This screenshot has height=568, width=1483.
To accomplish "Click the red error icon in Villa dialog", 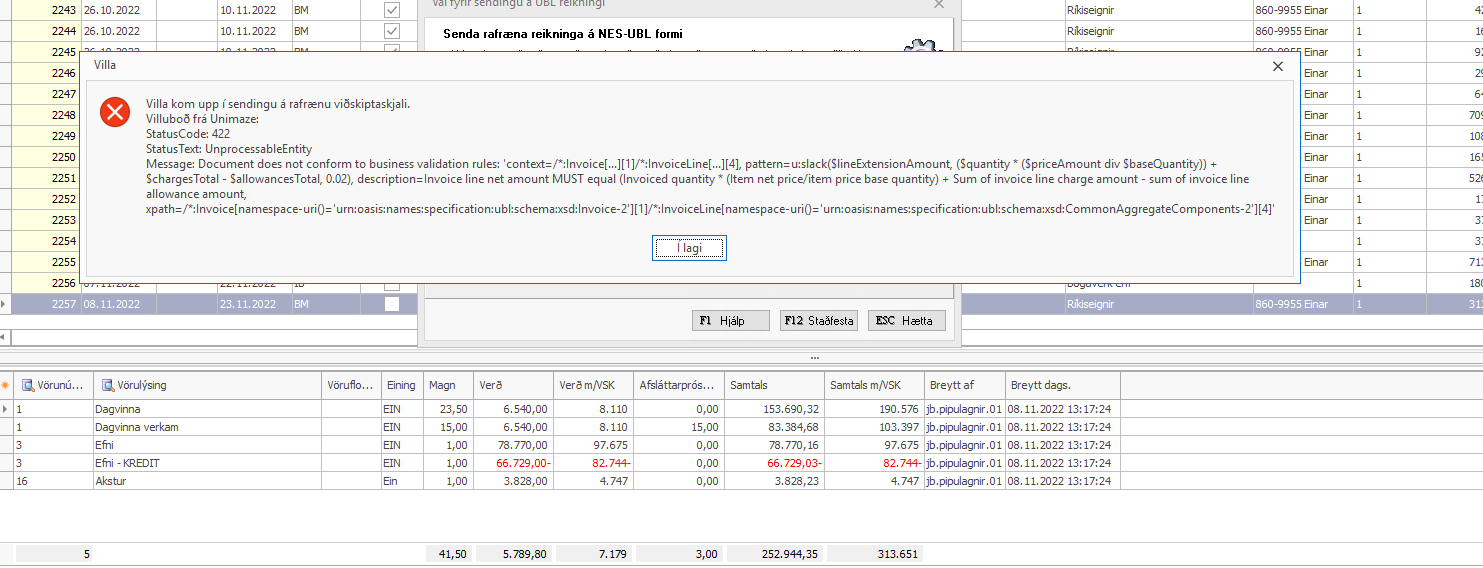I will [115, 112].
